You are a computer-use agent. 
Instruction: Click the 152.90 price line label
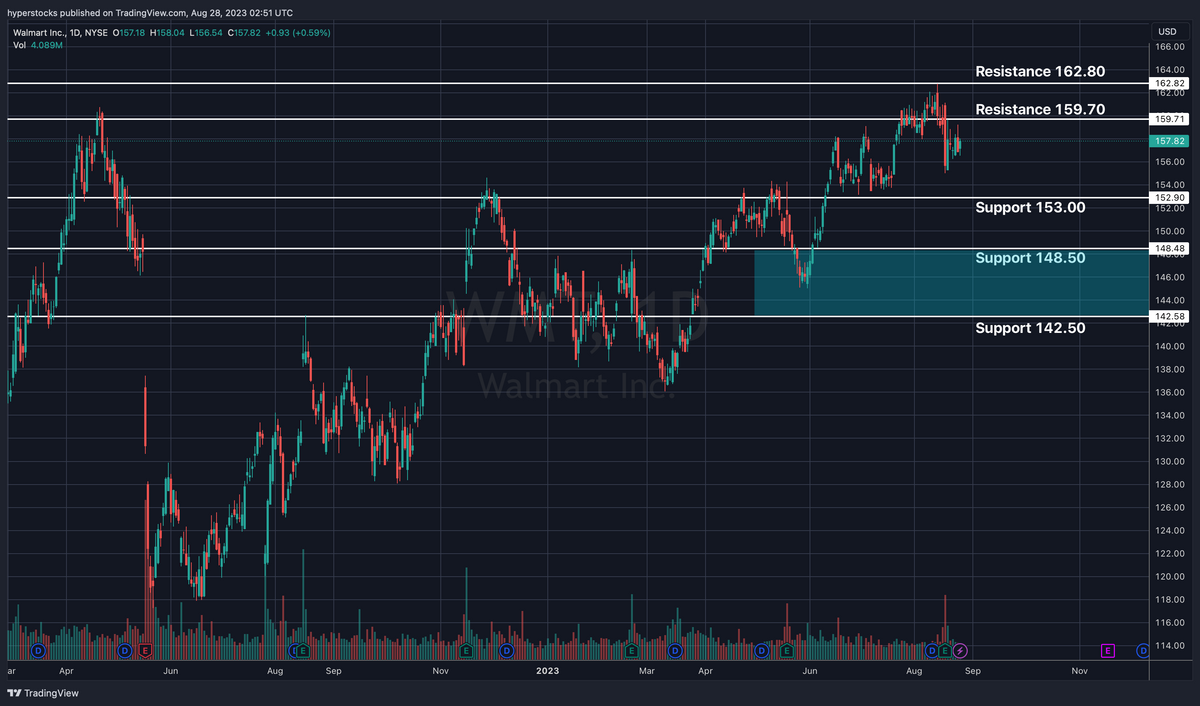point(1170,198)
